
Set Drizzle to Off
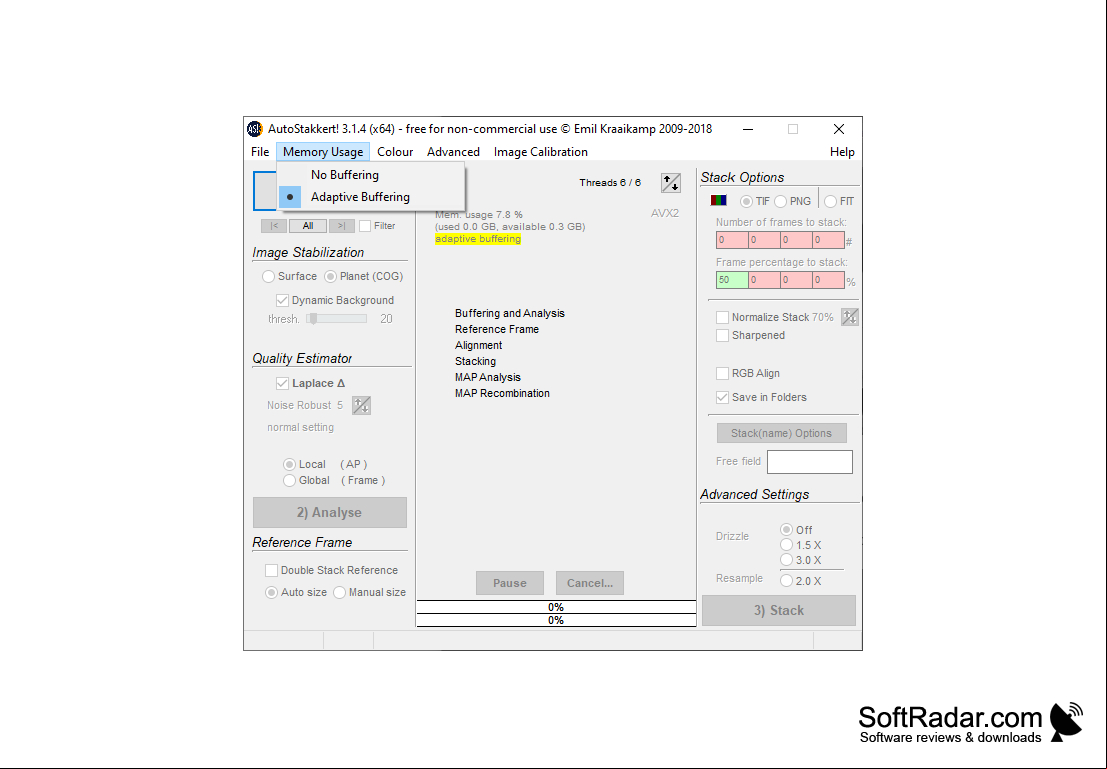point(796,530)
